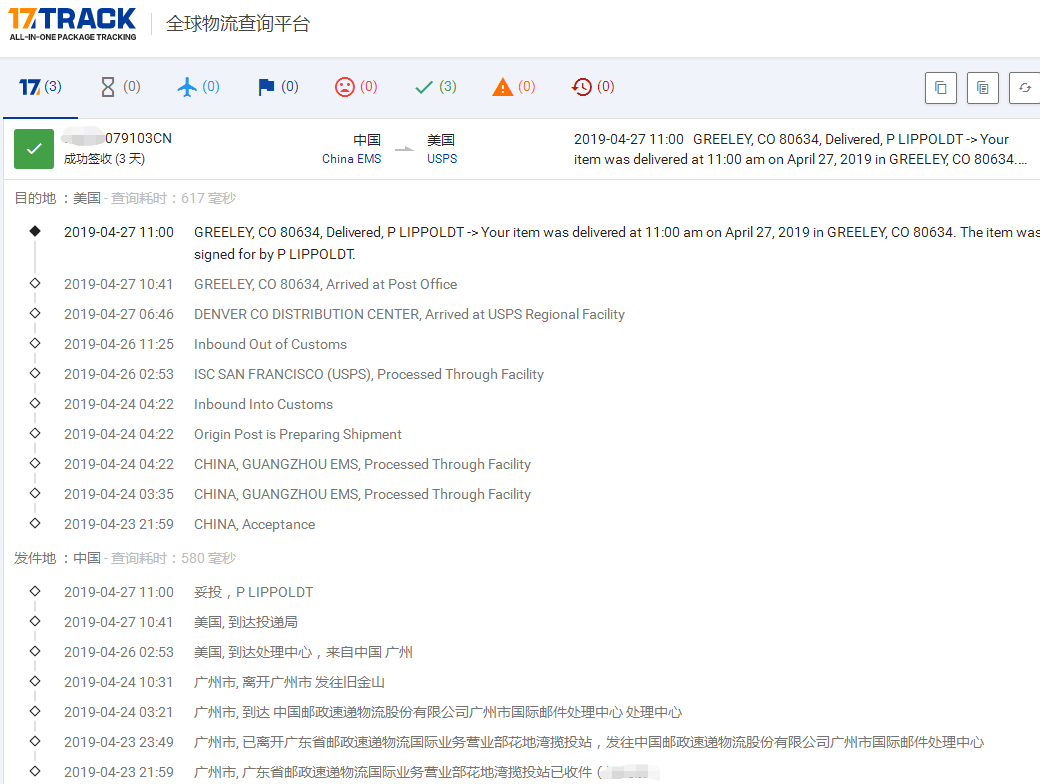Click the copy tracking details button
The height and width of the screenshot is (784, 1040).
pyautogui.click(x=983, y=88)
